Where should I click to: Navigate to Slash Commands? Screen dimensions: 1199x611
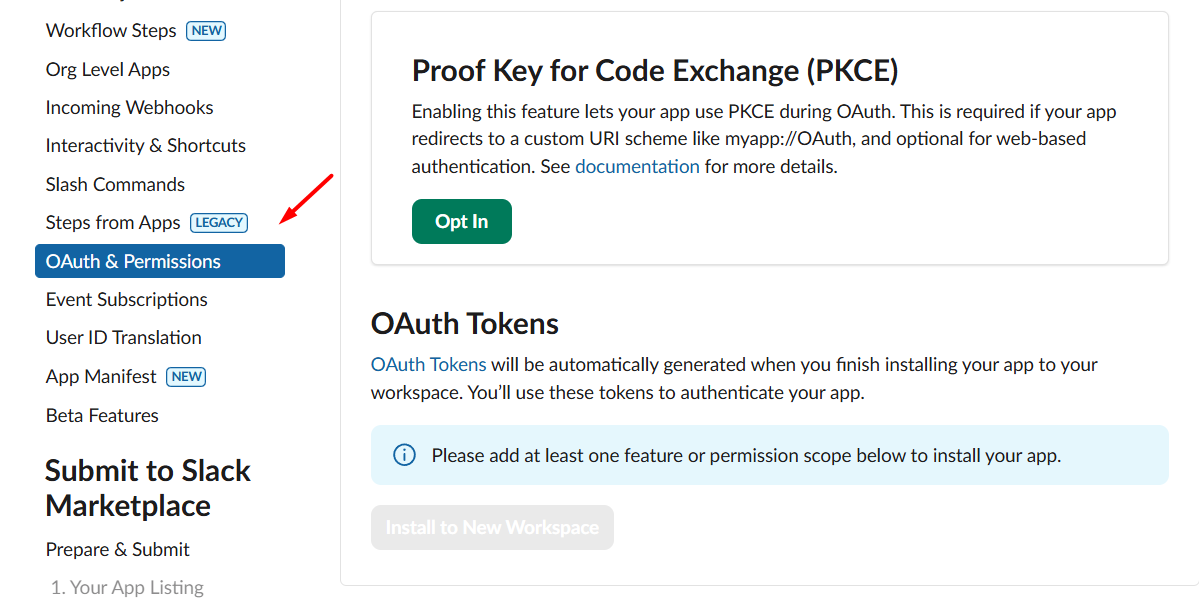(115, 184)
